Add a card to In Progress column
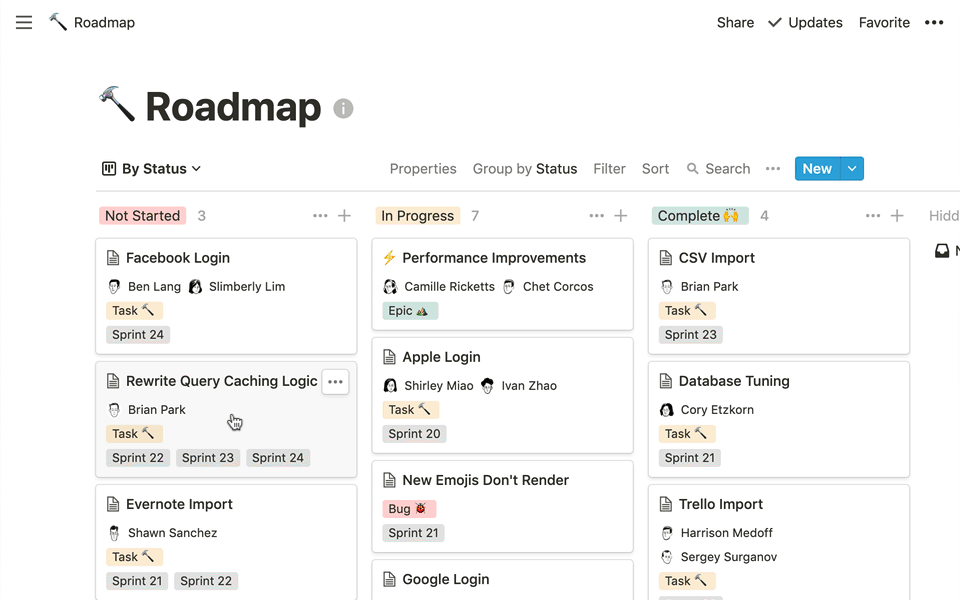960x600 pixels. [620, 216]
